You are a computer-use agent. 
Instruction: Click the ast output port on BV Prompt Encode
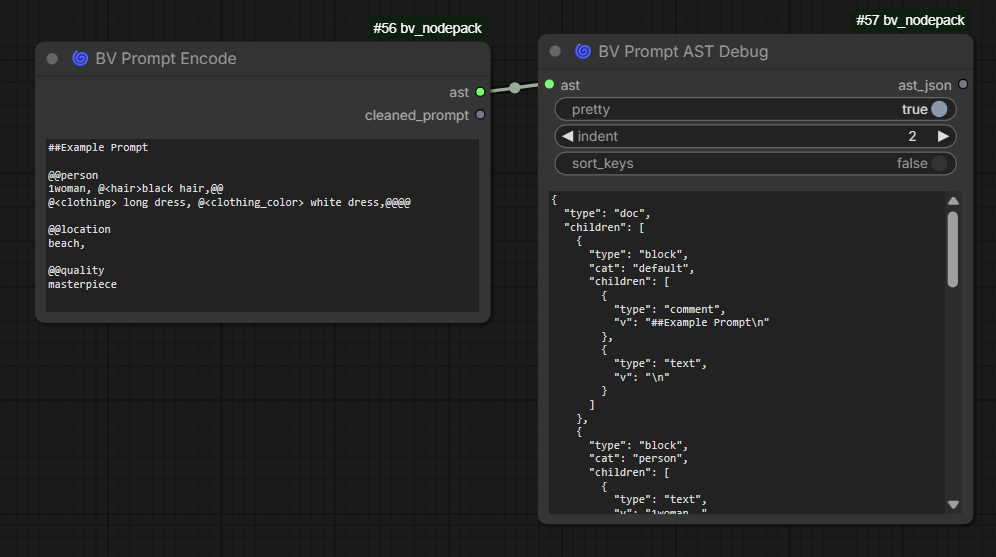[x=480, y=92]
